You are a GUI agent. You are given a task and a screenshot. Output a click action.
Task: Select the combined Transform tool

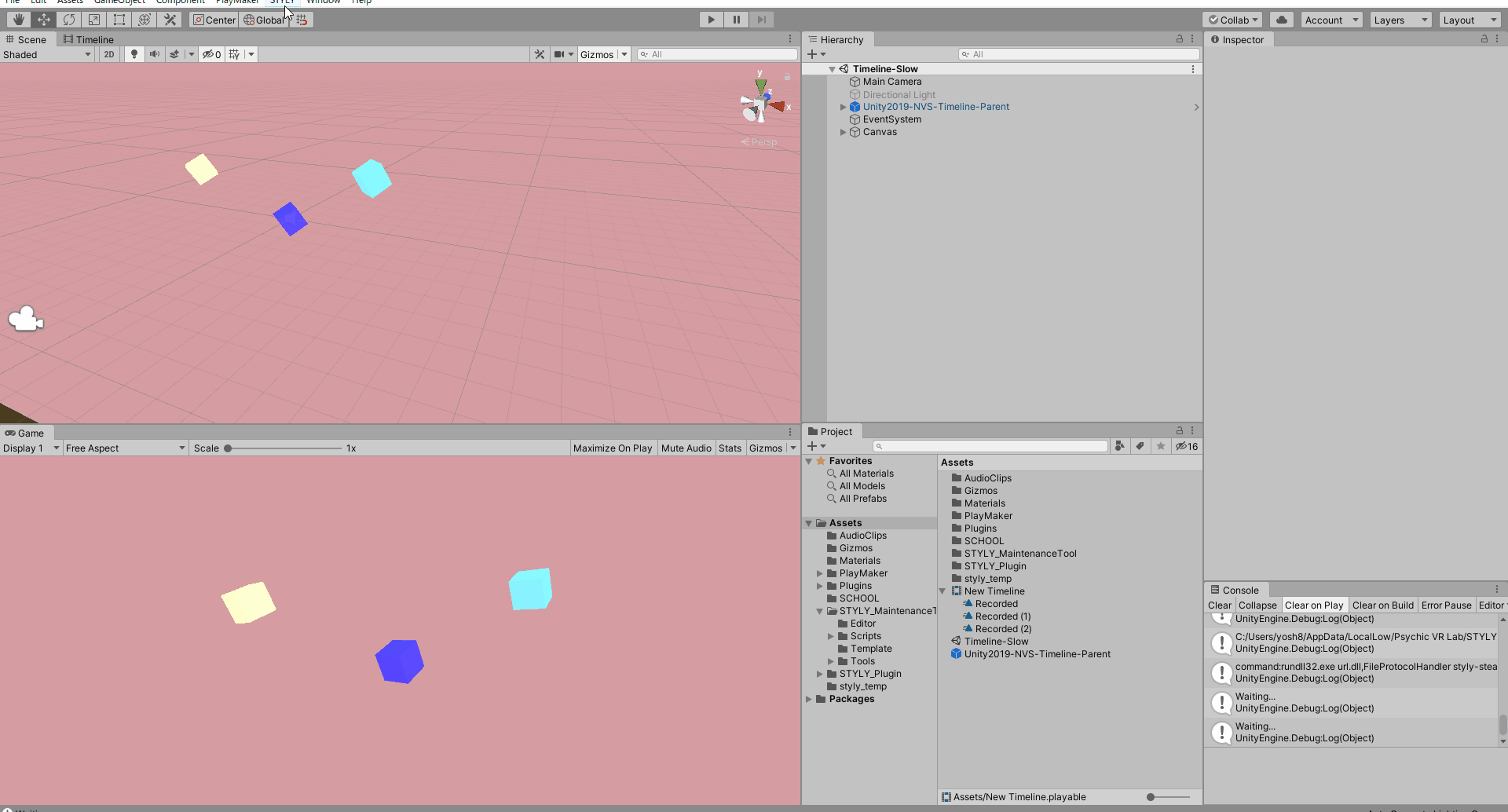tap(144, 20)
